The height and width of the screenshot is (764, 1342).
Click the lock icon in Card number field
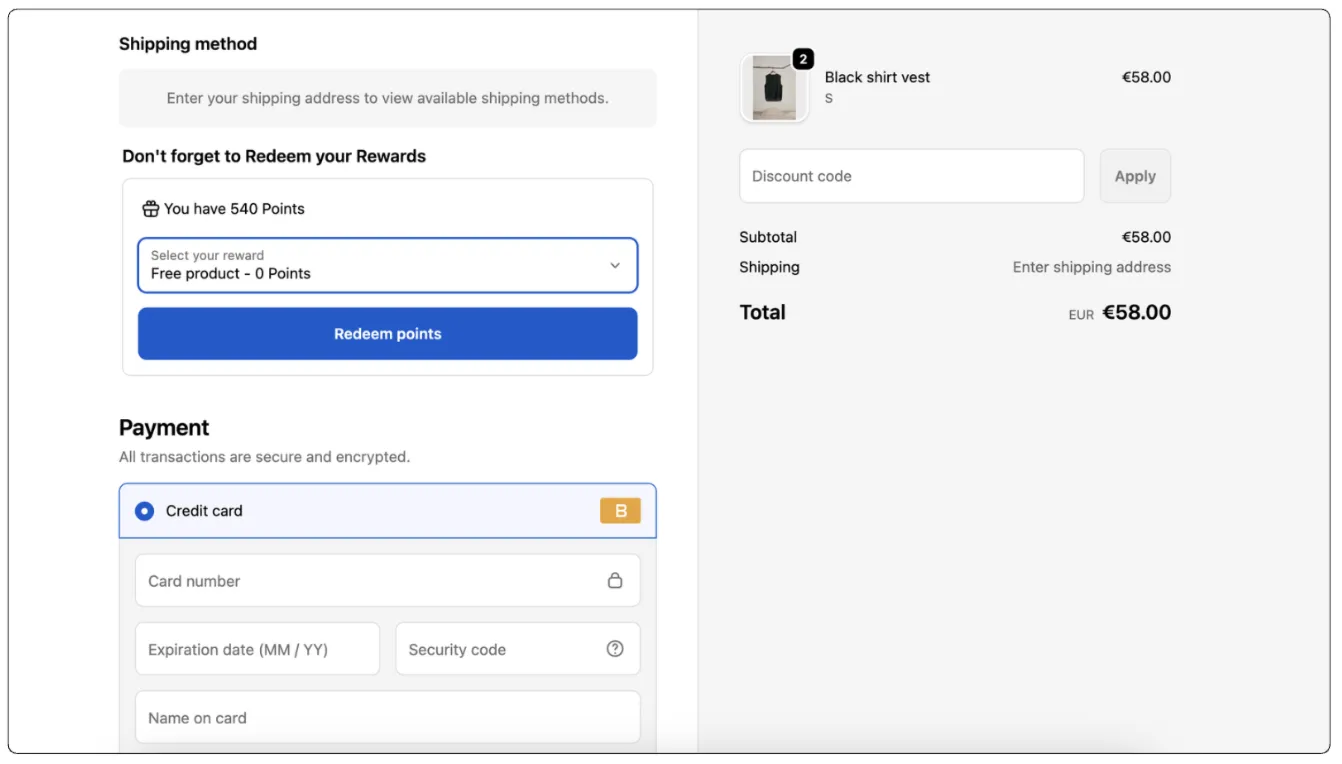615,581
